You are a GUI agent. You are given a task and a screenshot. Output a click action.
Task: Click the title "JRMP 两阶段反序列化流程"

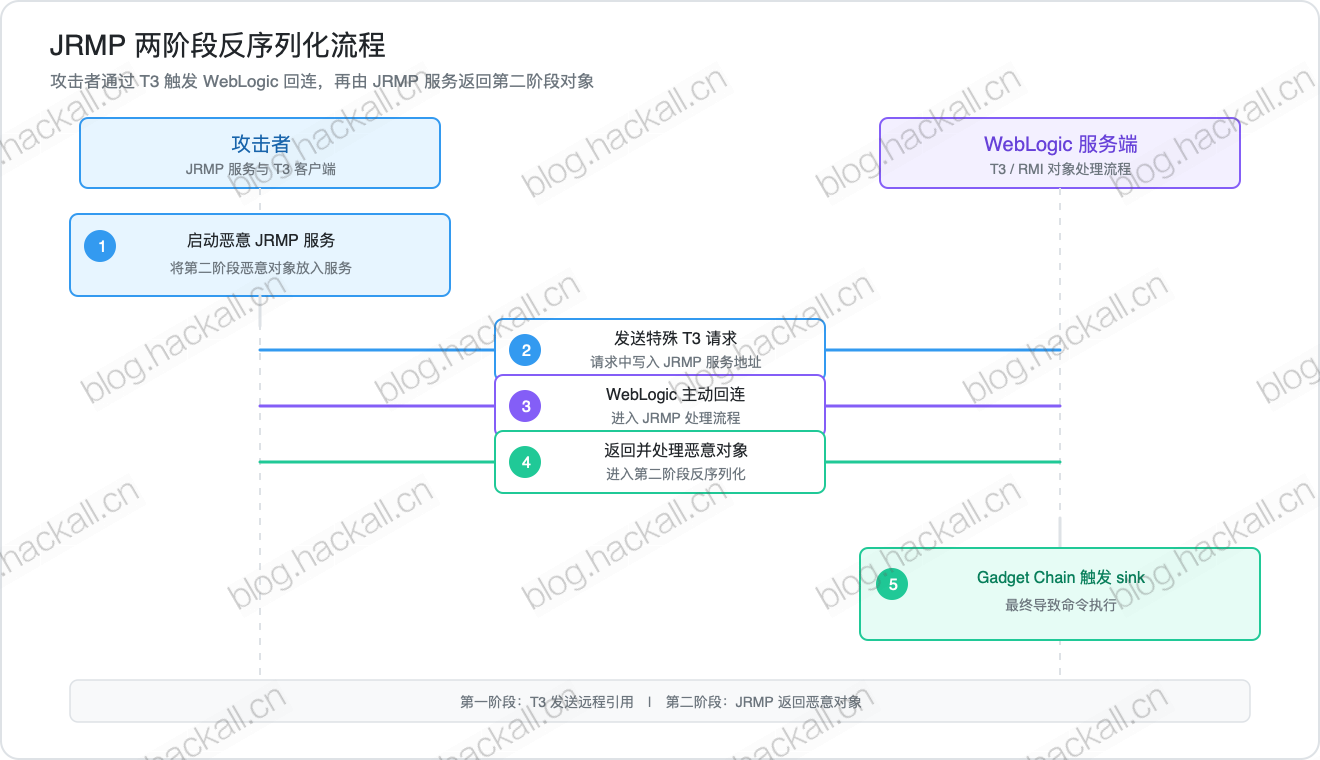(218, 45)
